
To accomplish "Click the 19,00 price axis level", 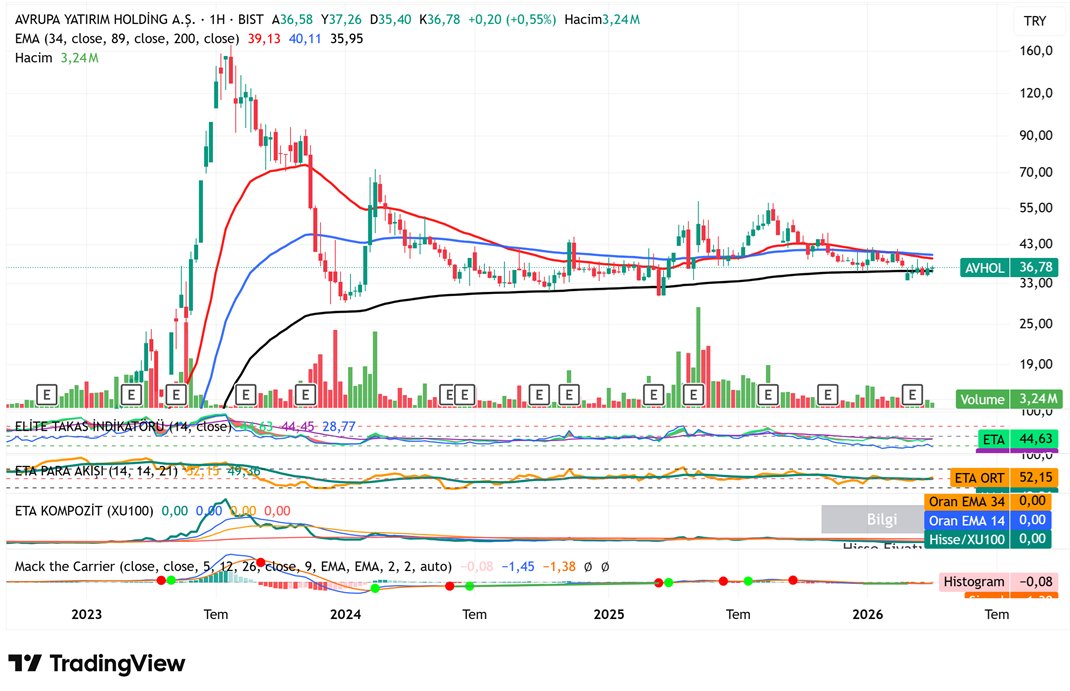I will coord(1036,364).
